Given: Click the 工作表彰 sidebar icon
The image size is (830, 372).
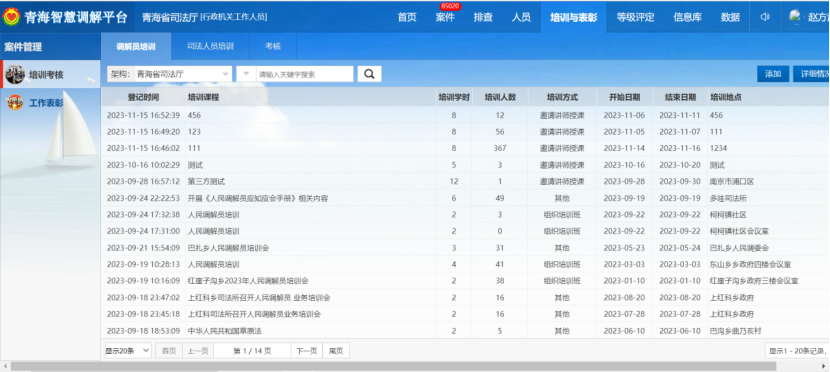Looking at the screenshot, I should click(x=15, y=102).
